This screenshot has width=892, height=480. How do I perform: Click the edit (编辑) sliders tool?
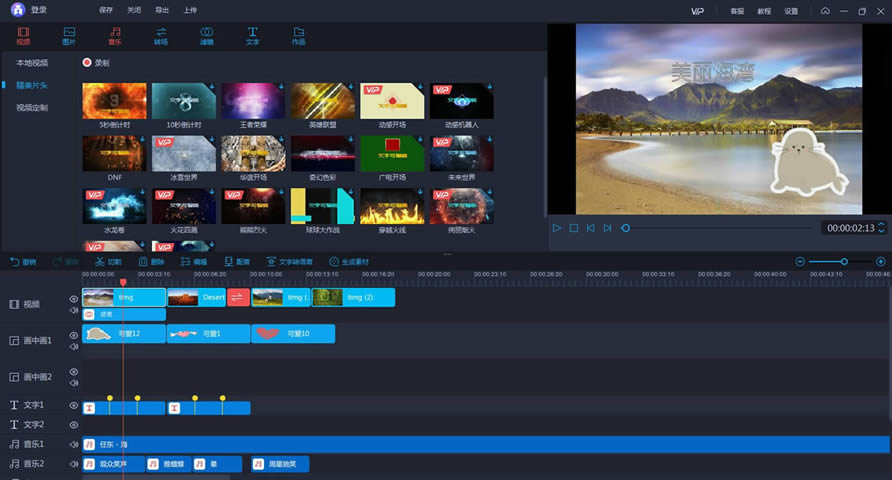point(194,262)
